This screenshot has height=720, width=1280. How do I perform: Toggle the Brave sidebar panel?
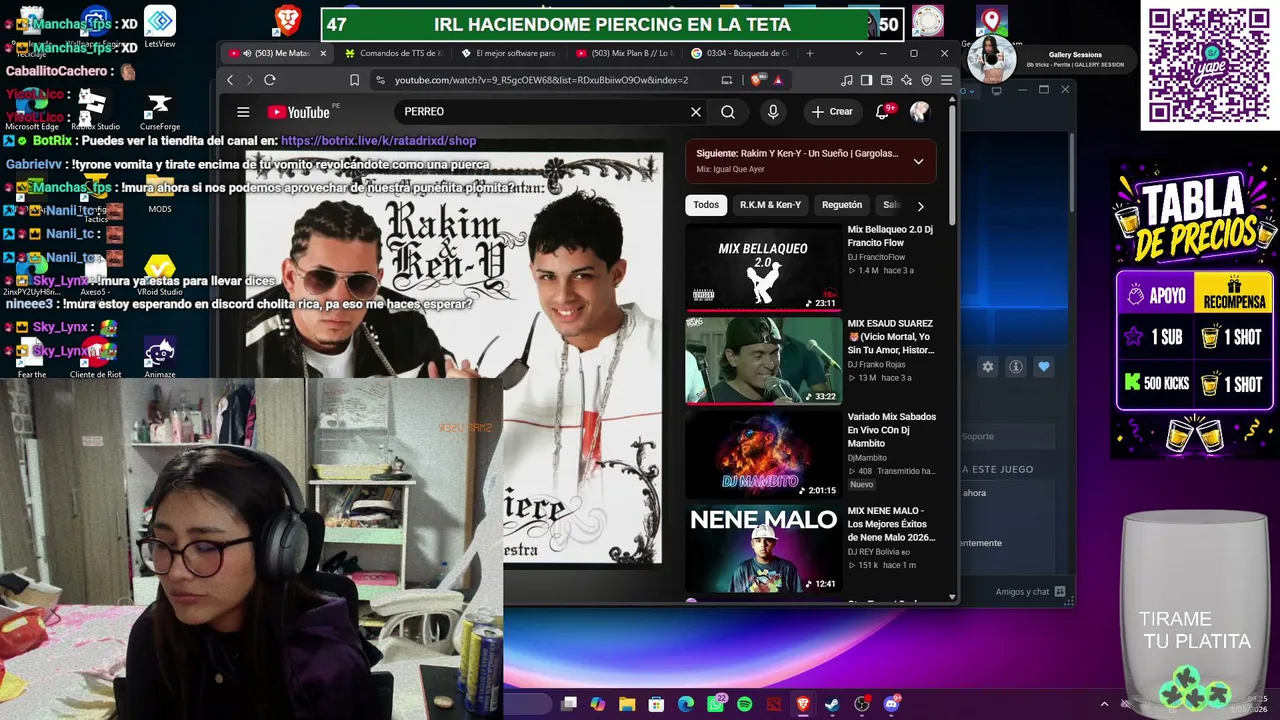coord(867,80)
